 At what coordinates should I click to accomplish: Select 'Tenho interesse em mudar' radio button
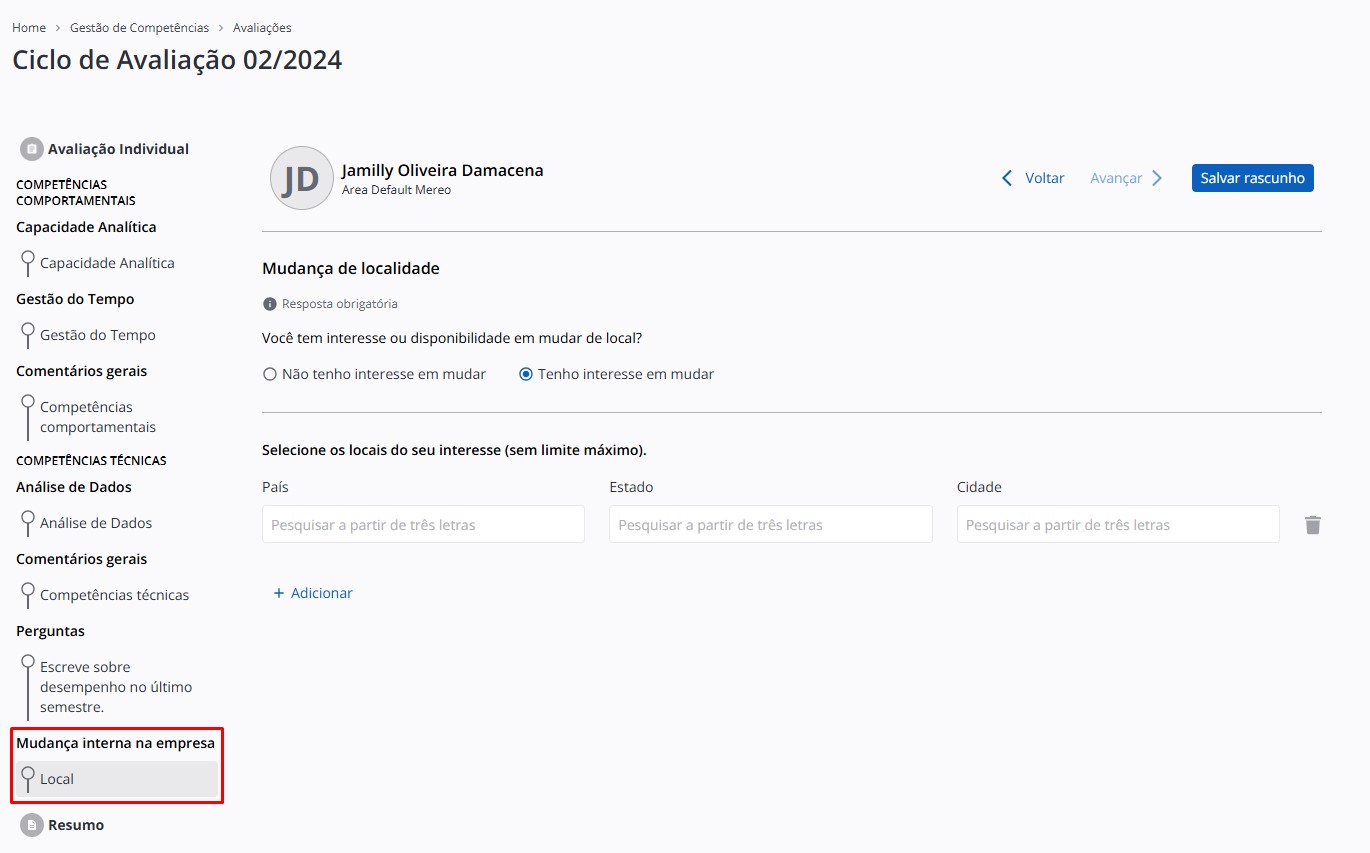[526, 374]
